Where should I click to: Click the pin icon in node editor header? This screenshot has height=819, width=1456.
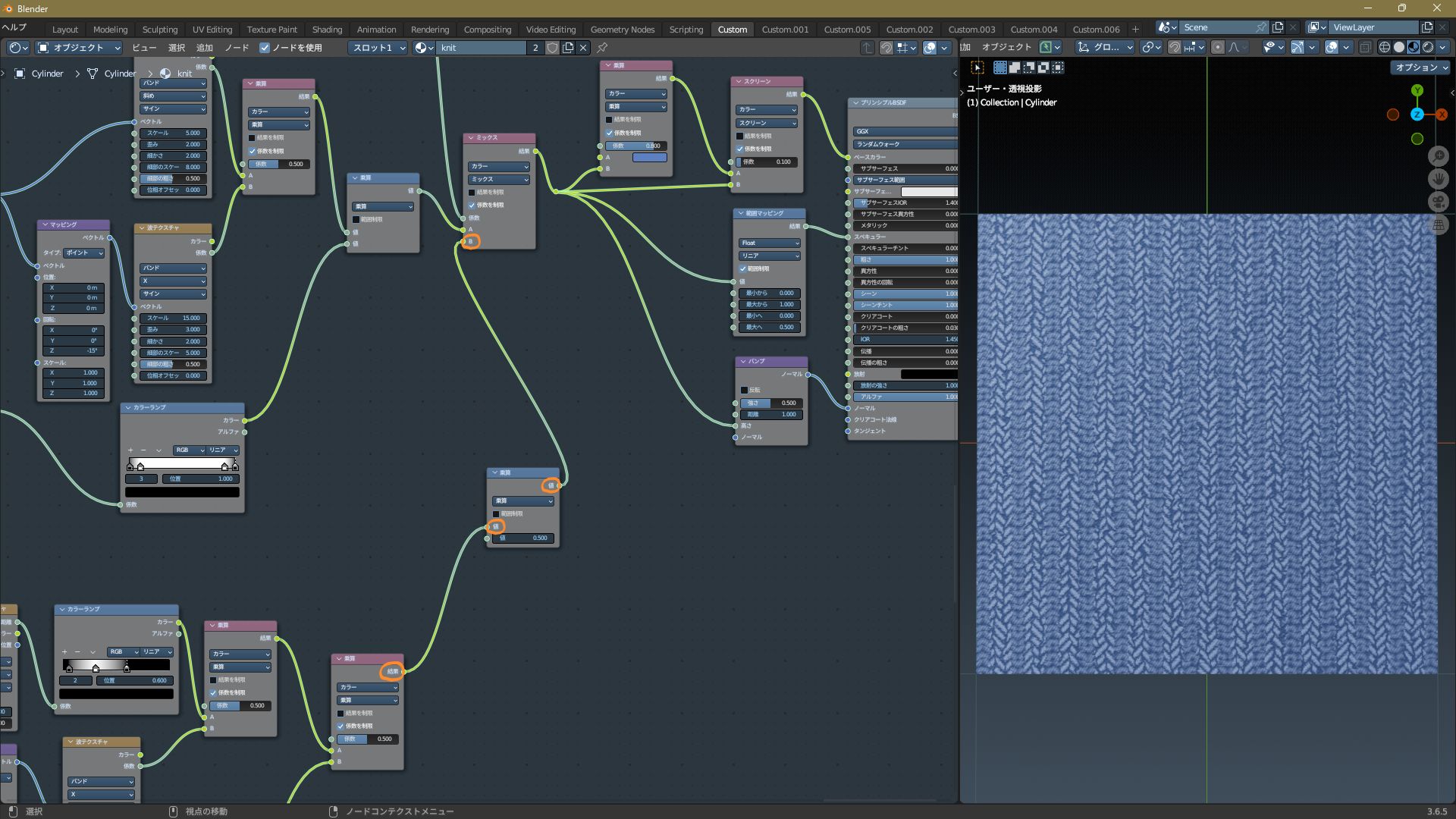(x=602, y=47)
